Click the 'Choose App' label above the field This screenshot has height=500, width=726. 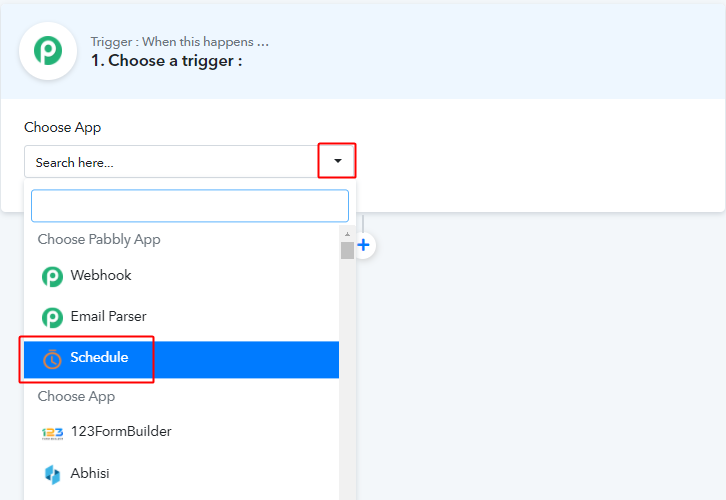point(63,127)
